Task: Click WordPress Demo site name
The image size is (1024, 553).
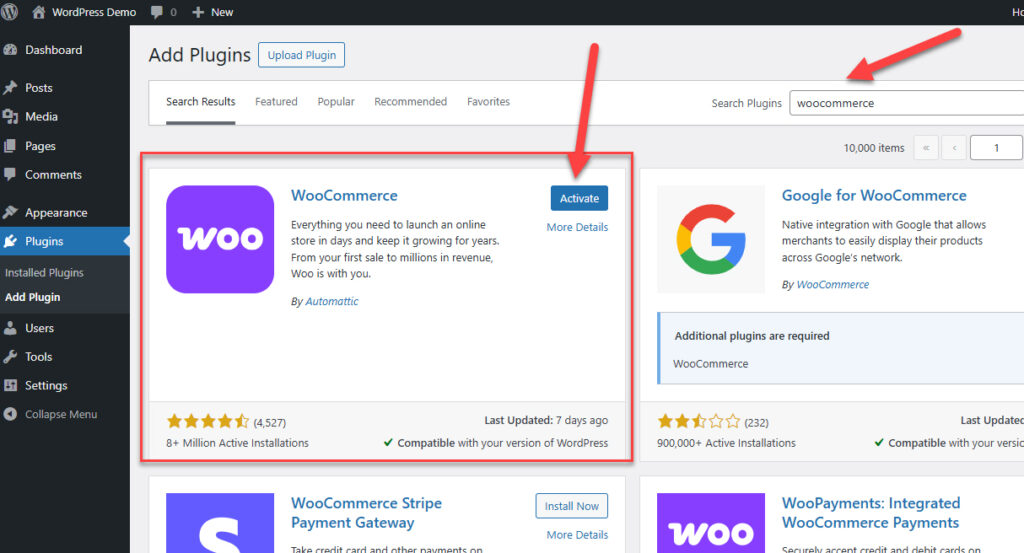Action: pos(94,12)
